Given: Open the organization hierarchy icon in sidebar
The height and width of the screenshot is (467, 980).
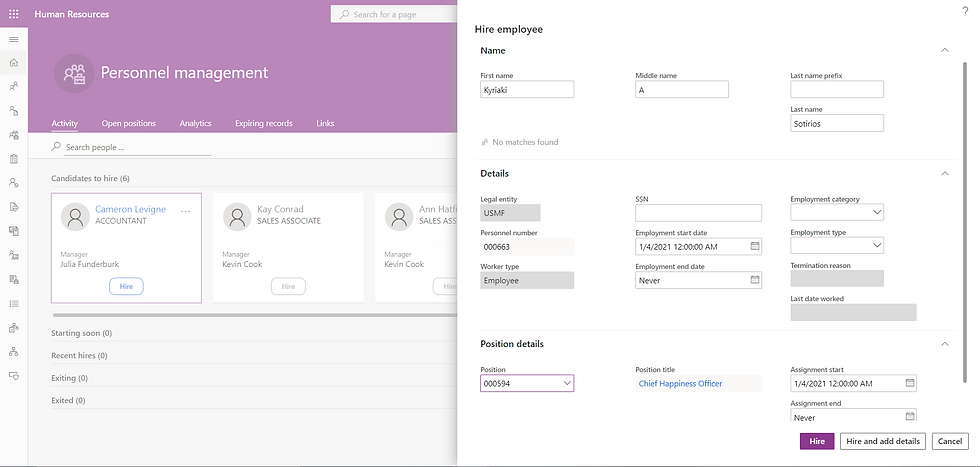Looking at the screenshot, I should (13, 352).
